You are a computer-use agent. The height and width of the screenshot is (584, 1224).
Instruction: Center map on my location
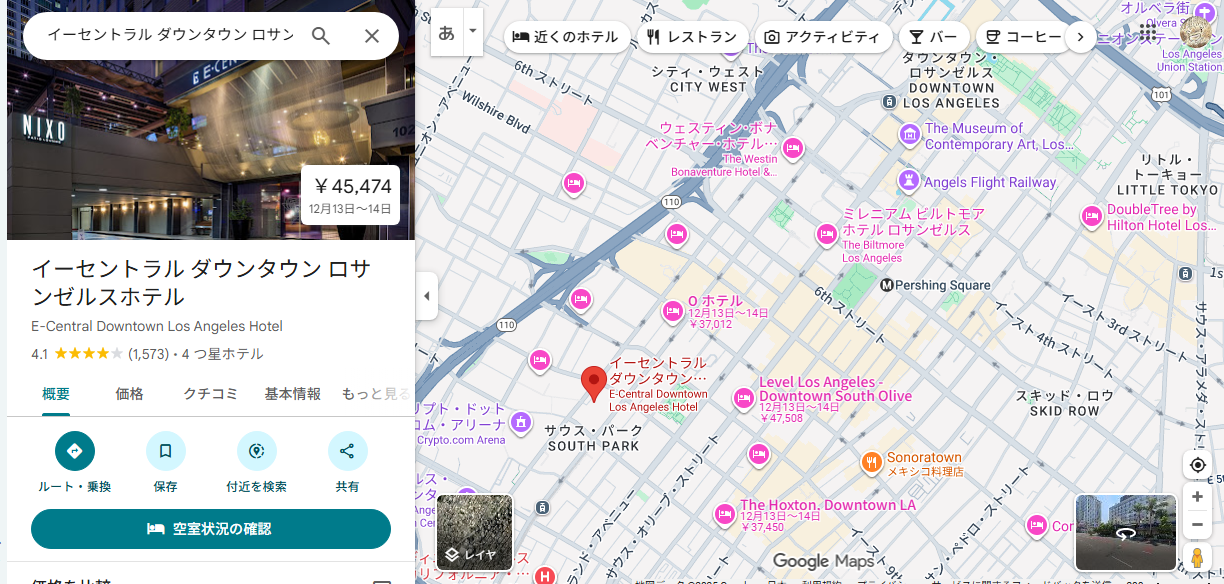[1196, 465]
